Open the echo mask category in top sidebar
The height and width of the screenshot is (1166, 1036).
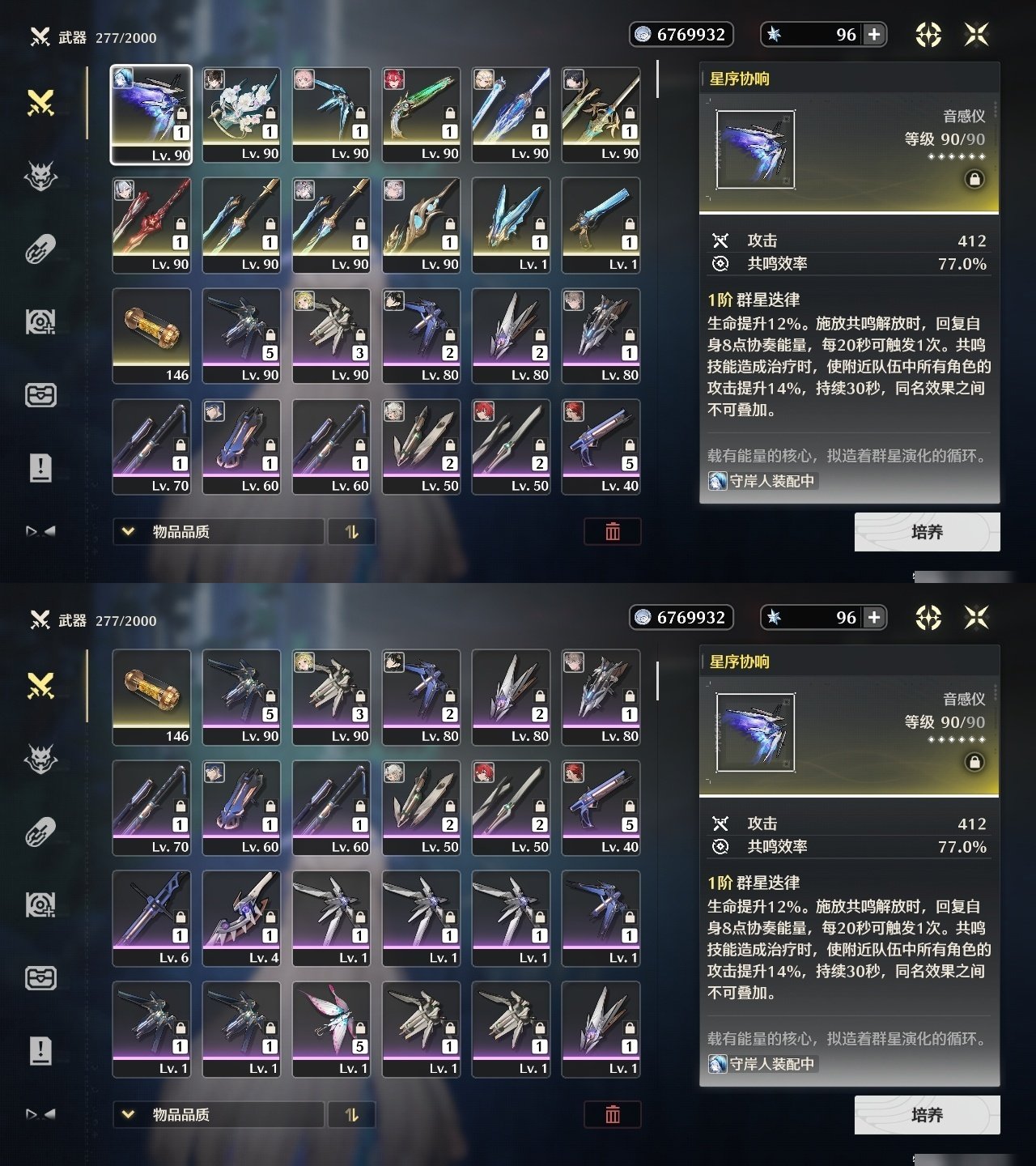(x=40, y=175)
